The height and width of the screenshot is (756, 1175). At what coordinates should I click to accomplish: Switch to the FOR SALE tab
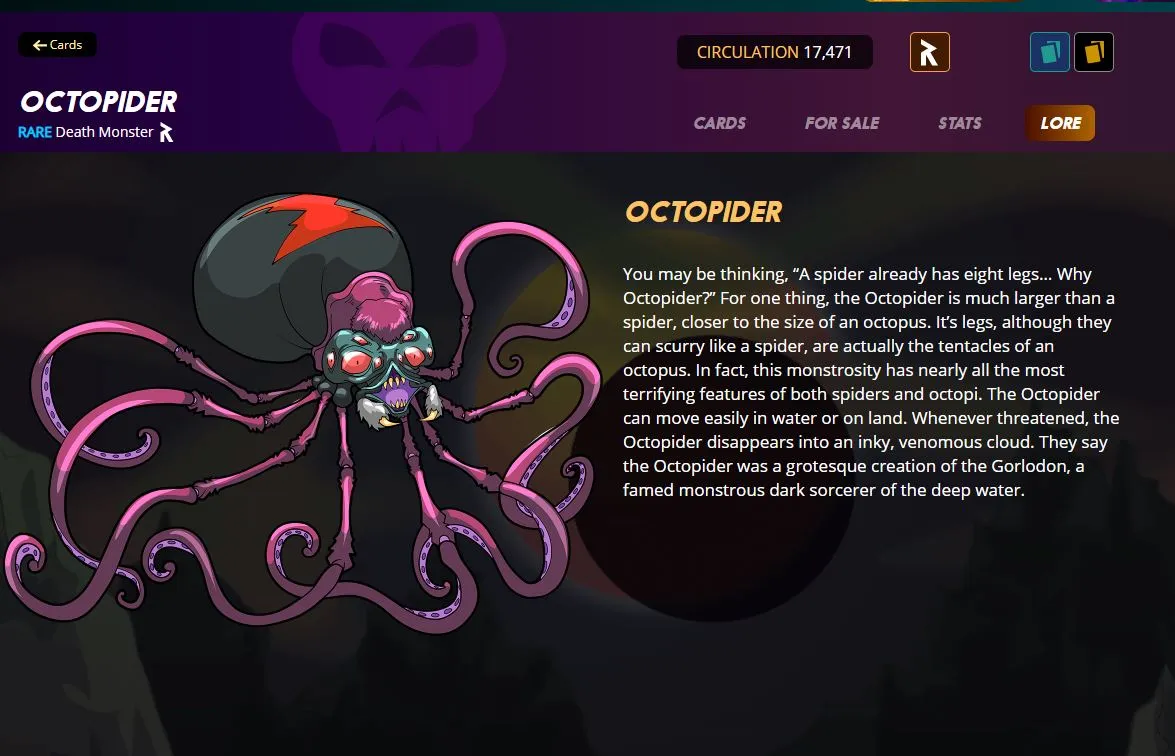[x=842, y=123]
